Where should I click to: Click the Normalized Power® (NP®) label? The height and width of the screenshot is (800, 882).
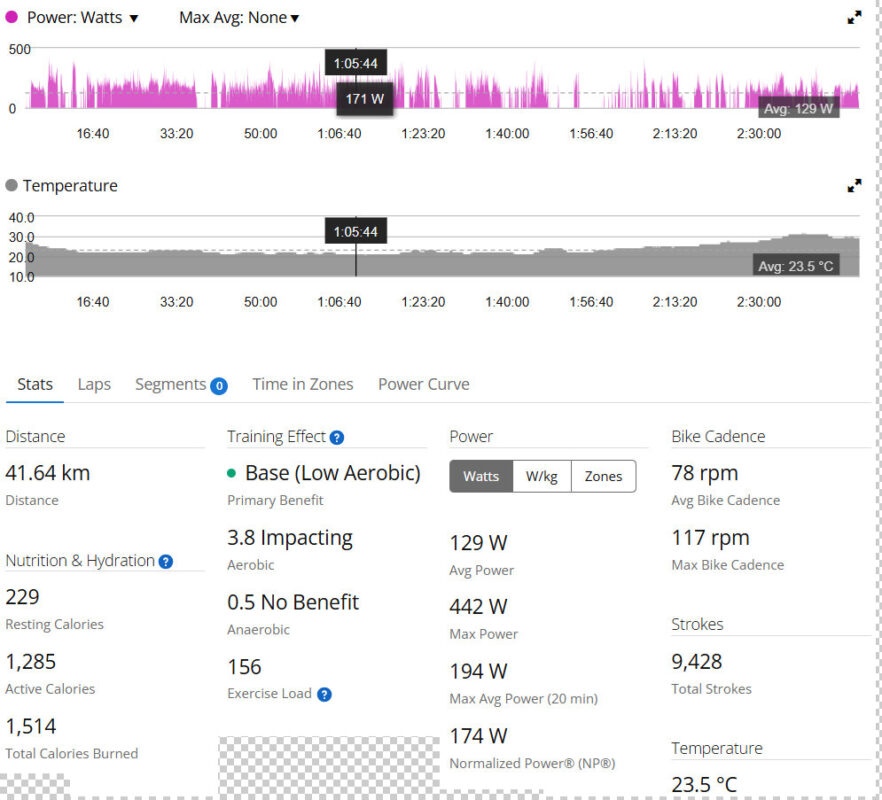click(532, 763)
